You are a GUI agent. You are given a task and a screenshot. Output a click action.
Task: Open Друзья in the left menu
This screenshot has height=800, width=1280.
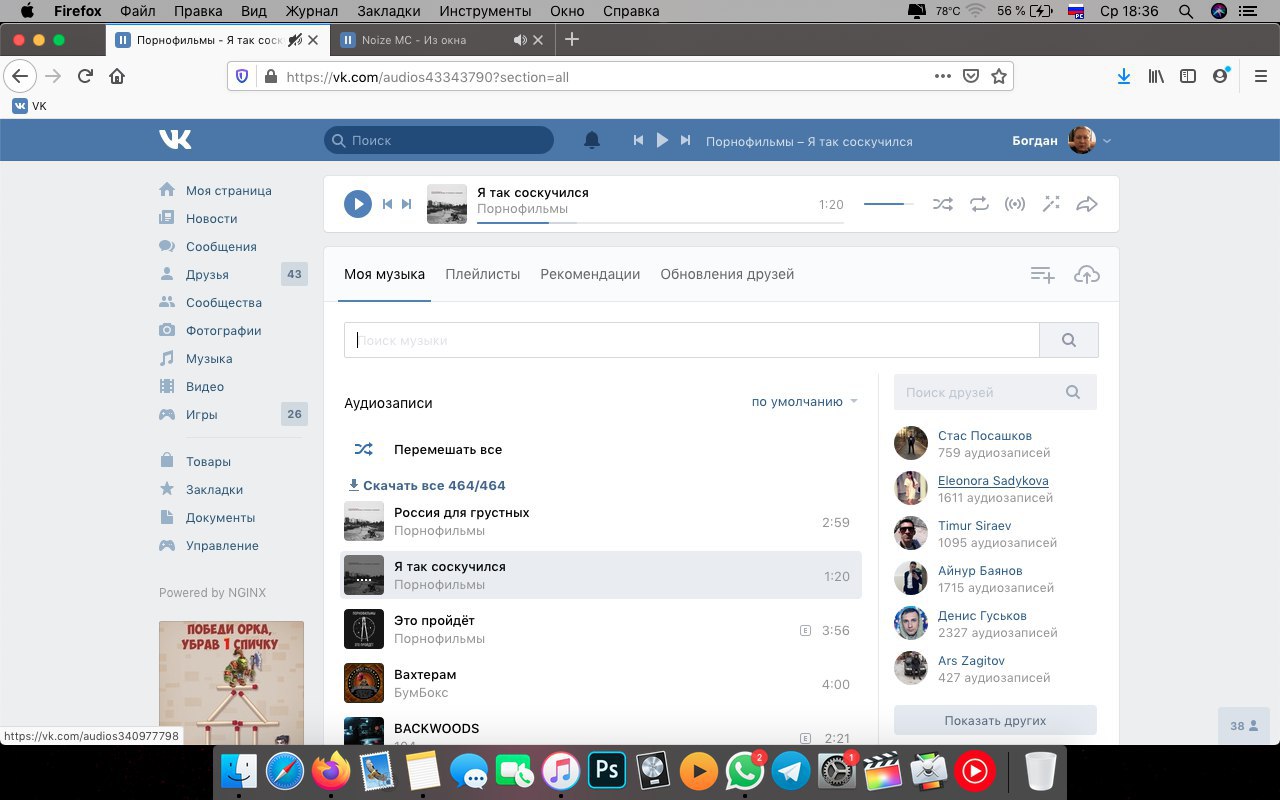tap(207, 274)
